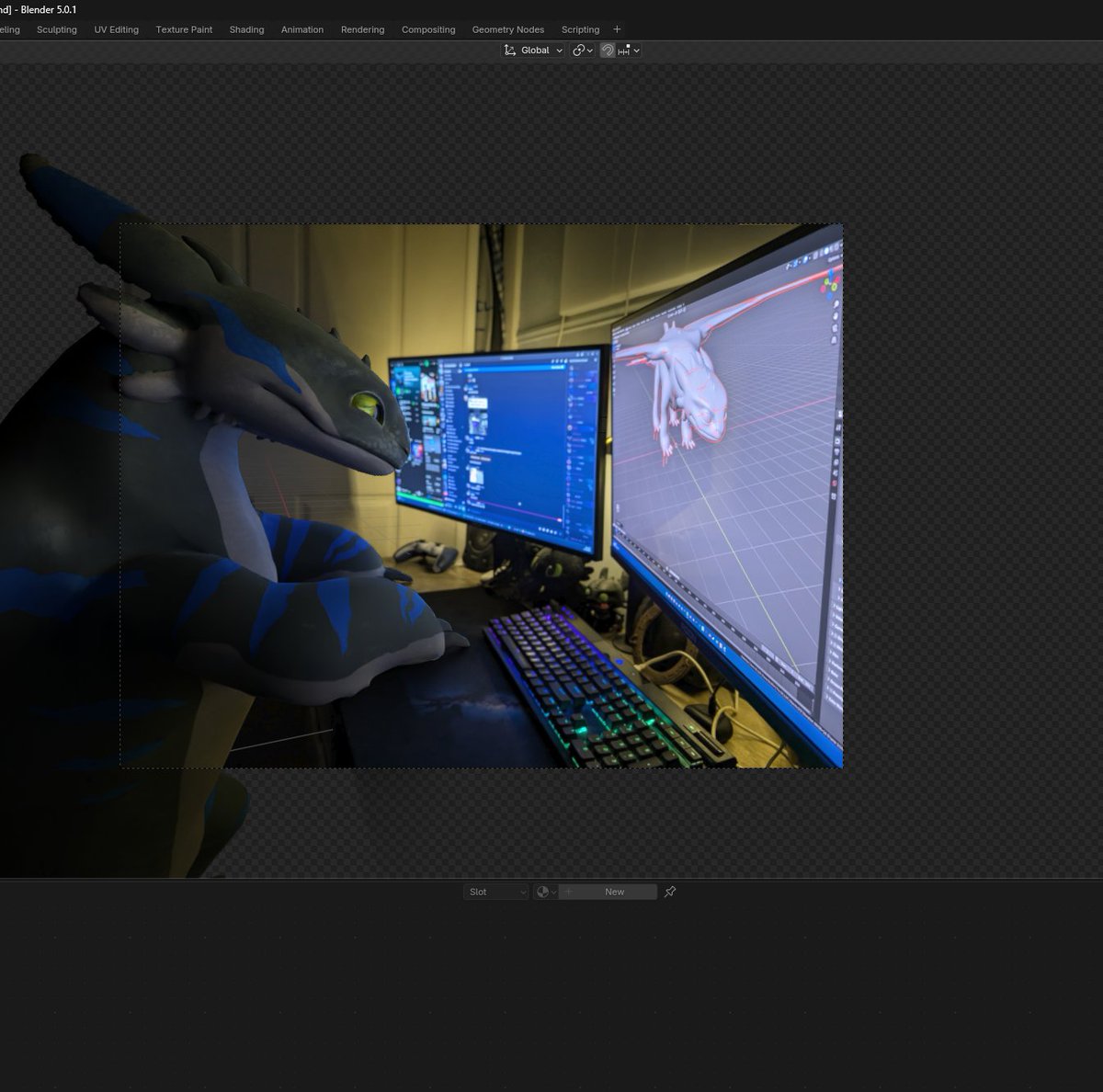Open the Global transform orientation dropdown

pyautogui.click(x=533, y=51)
